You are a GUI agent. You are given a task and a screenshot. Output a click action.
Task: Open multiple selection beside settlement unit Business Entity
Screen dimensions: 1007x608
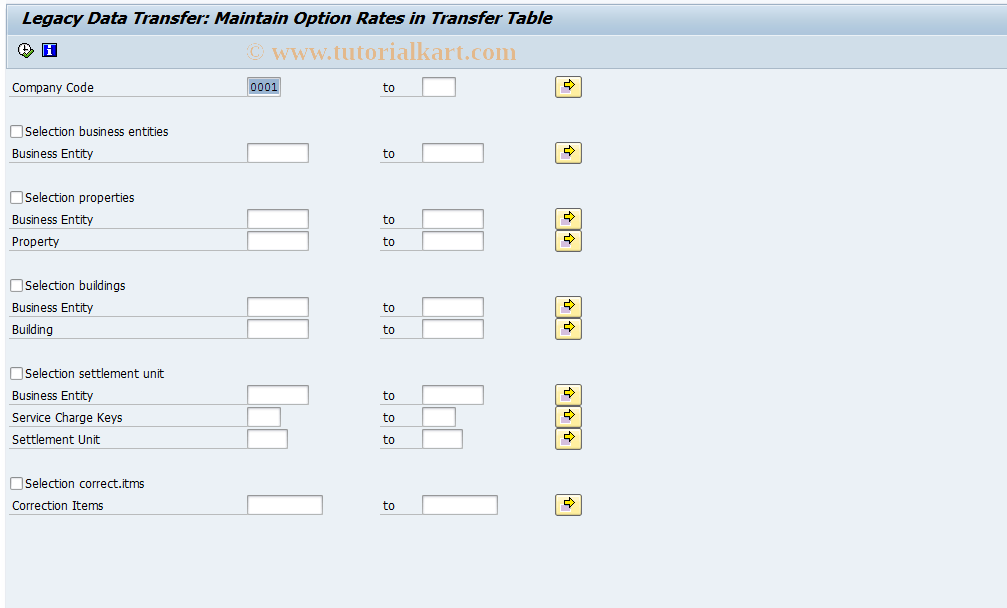(567, 394)
